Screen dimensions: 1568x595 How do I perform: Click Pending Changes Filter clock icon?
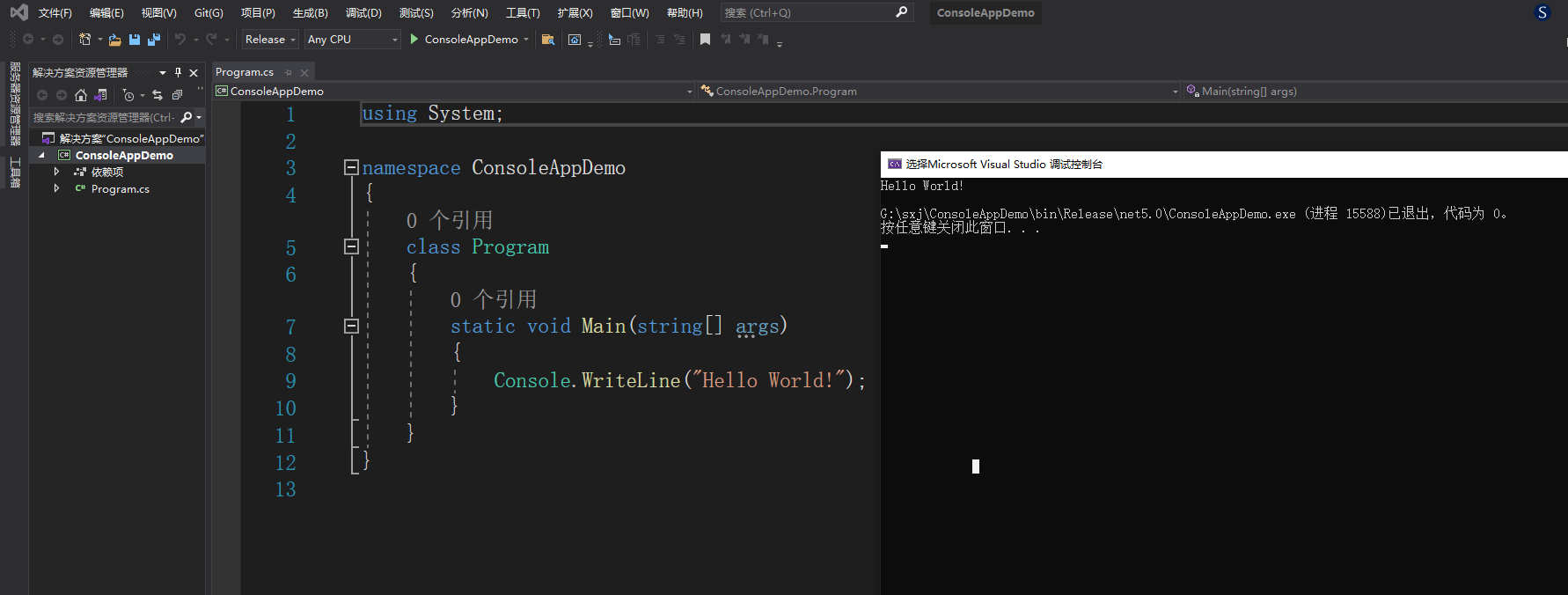pyautogui.click(x=128, y=95)
